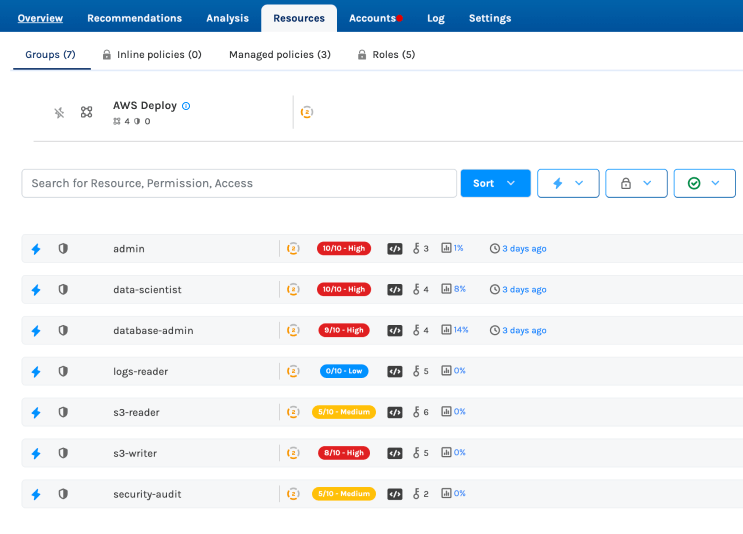
Task: Click the 14% usage chart icon
Action: pos(446,329)
